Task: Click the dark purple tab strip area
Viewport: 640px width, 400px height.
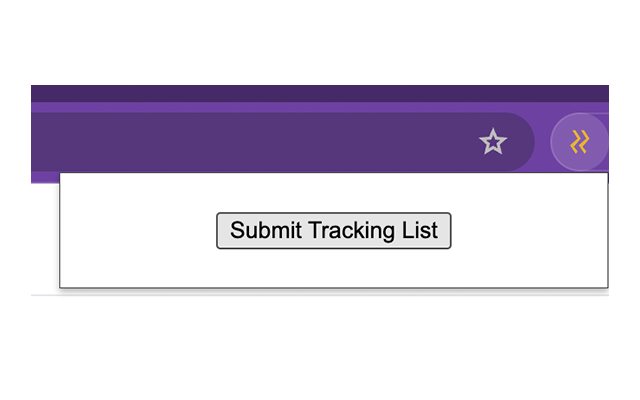Action: pyautogui.click(x=320, y=93)
